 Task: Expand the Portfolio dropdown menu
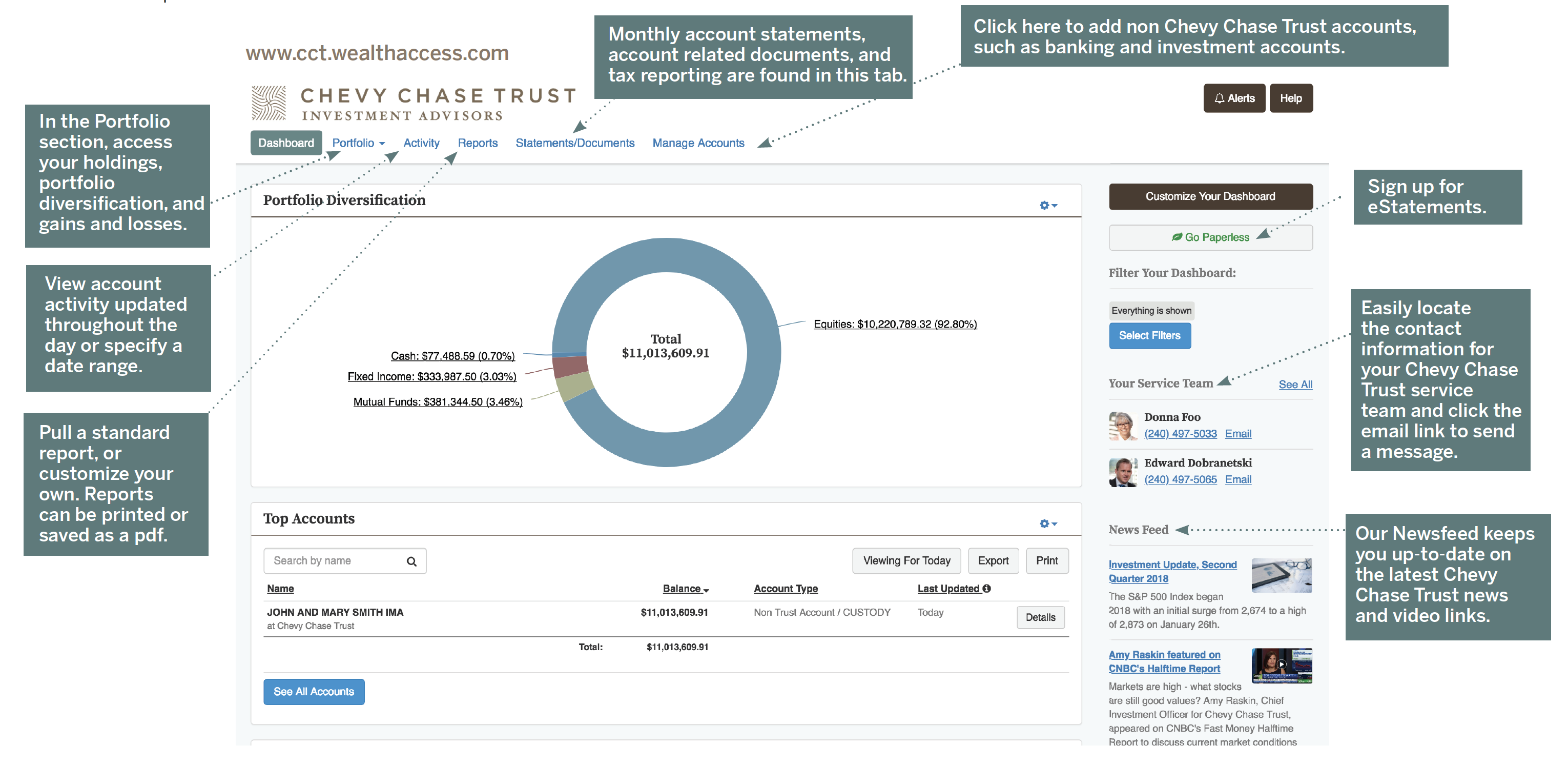[358, 143]
